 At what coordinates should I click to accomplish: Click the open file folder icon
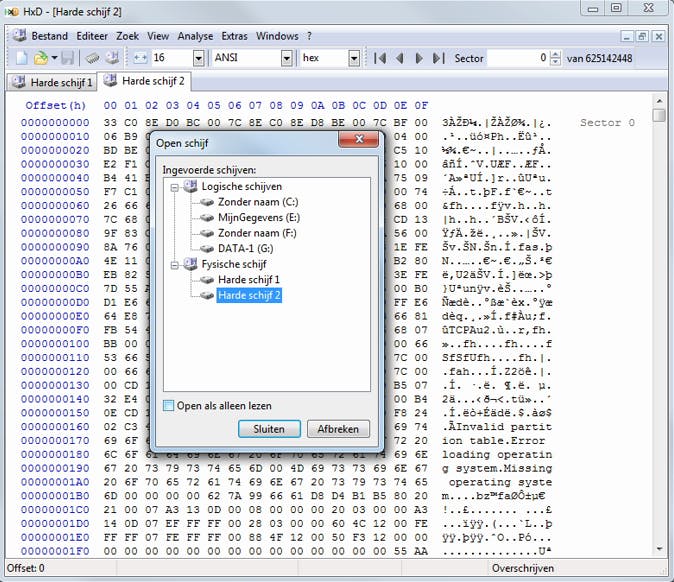coord(41,58)
